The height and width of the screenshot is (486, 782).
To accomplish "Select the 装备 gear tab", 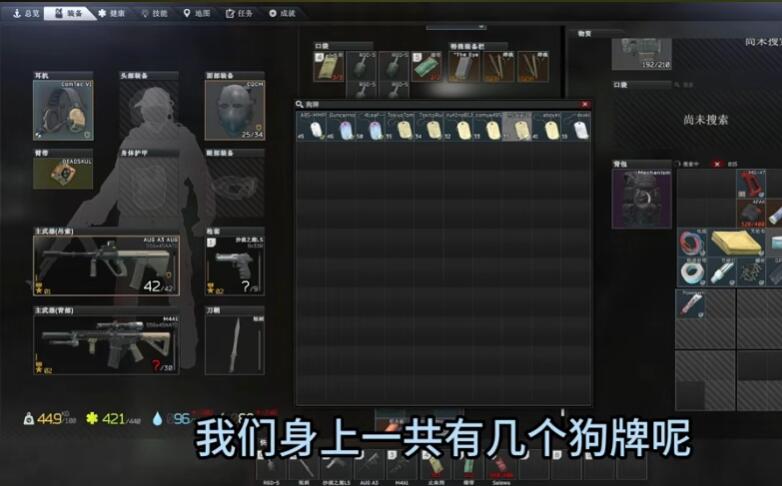I will tap(69, 13).
